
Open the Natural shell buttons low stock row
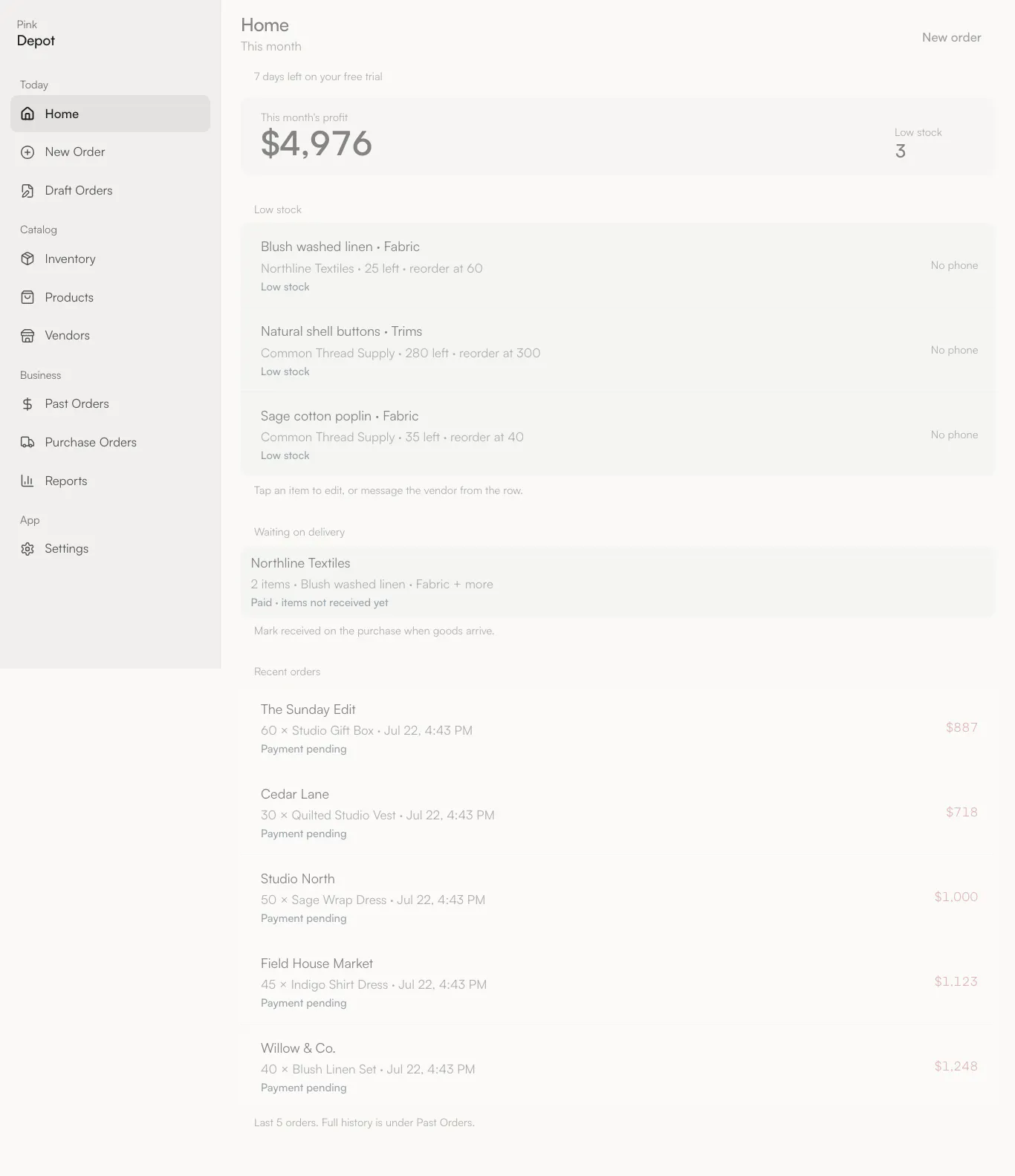click(x=617, y=350)
